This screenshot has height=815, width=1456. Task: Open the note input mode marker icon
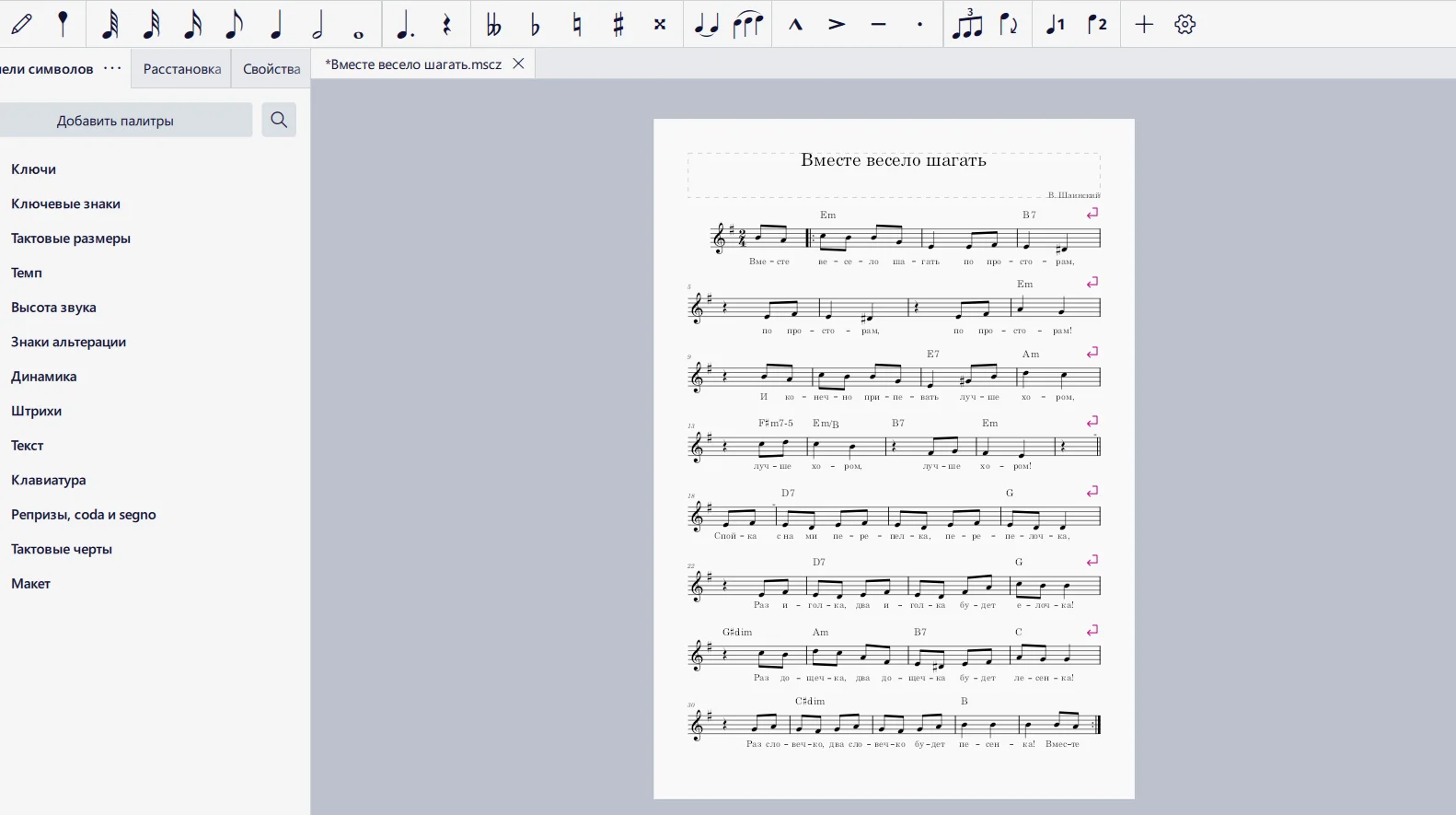coord(64,24)
